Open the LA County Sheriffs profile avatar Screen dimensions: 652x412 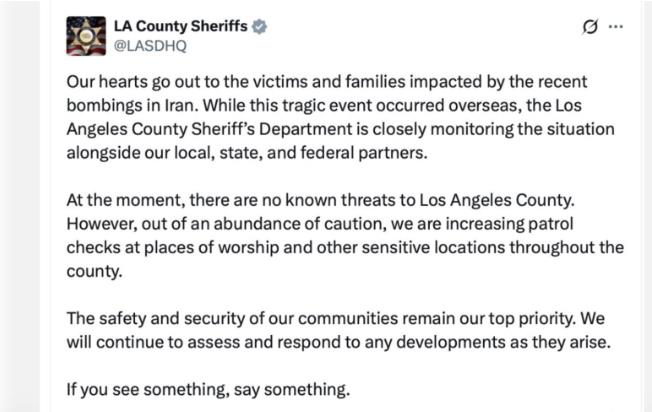[86, 36]
